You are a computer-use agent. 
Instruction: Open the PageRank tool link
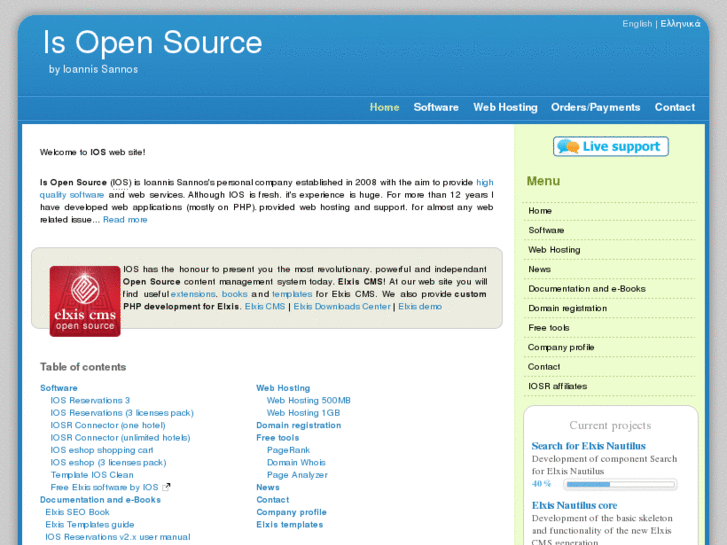coord(288,450)
